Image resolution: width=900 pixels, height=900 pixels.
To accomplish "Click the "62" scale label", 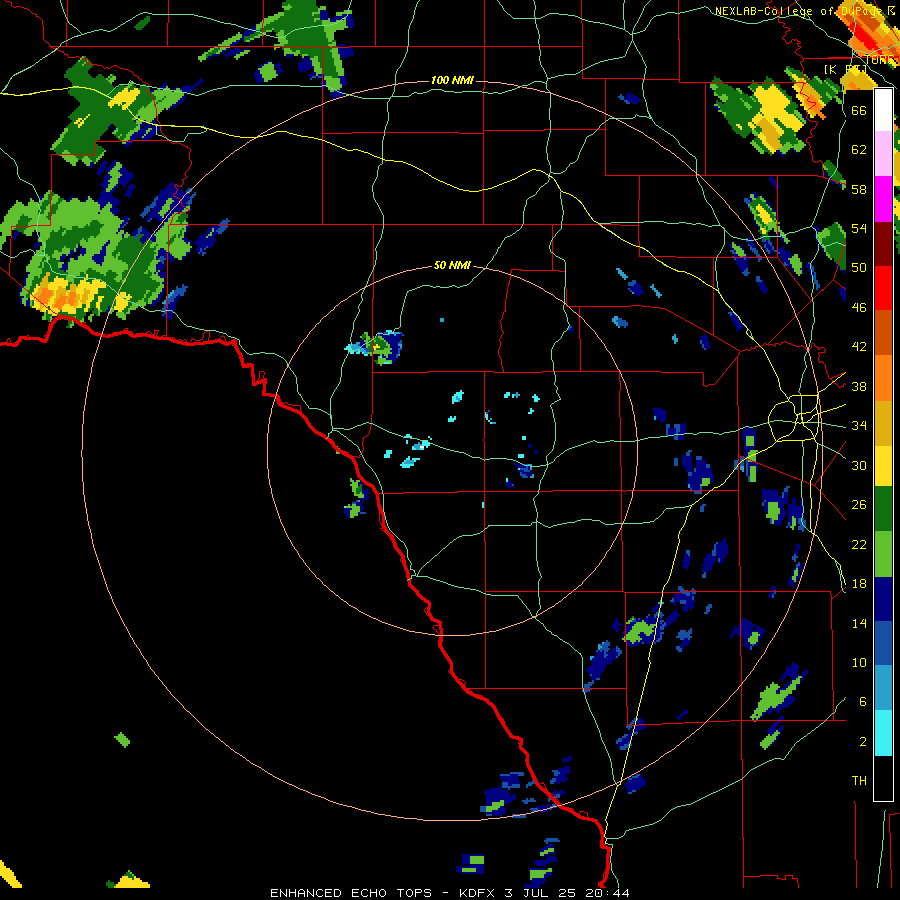I will click(x=859, y=150).
